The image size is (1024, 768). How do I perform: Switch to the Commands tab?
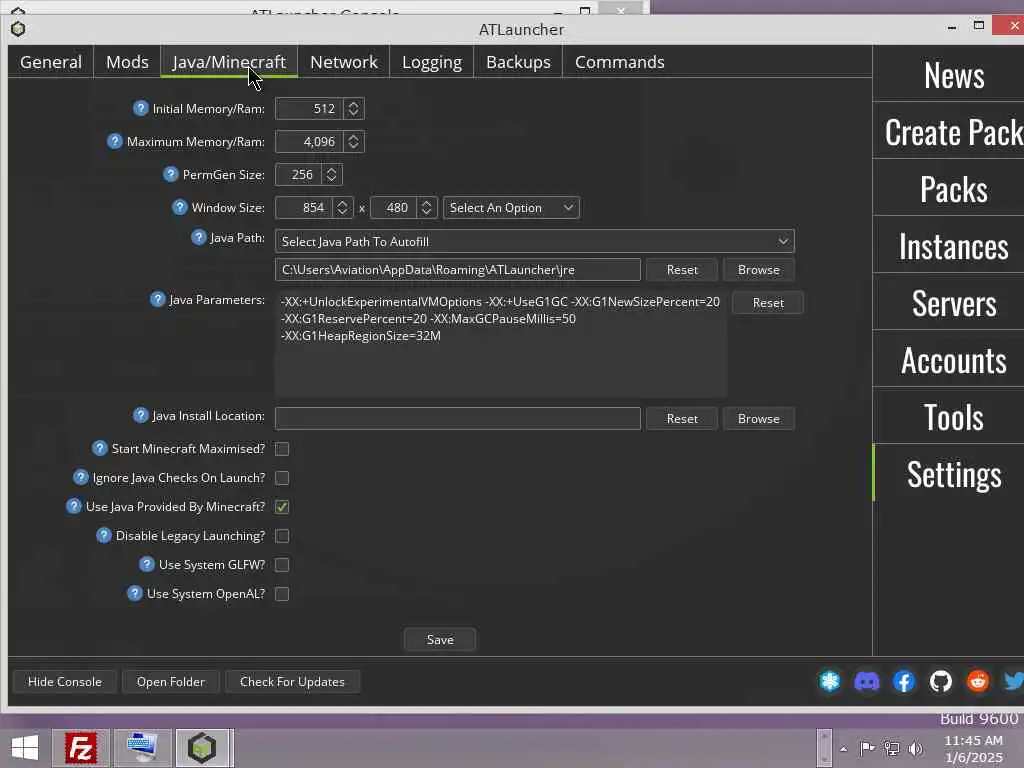point(619,61)
